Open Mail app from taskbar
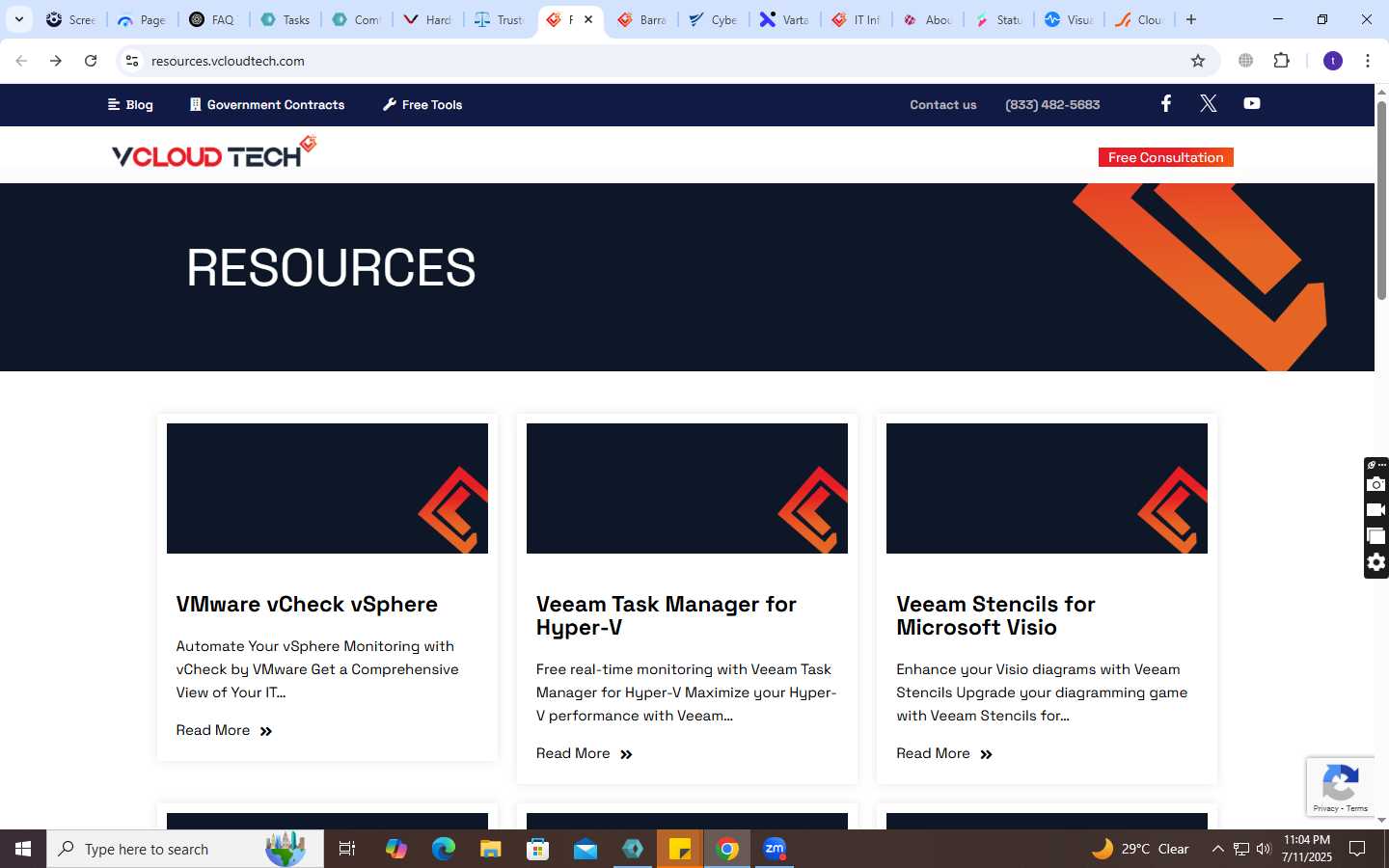1389x868 pixels. coord(586,849)
